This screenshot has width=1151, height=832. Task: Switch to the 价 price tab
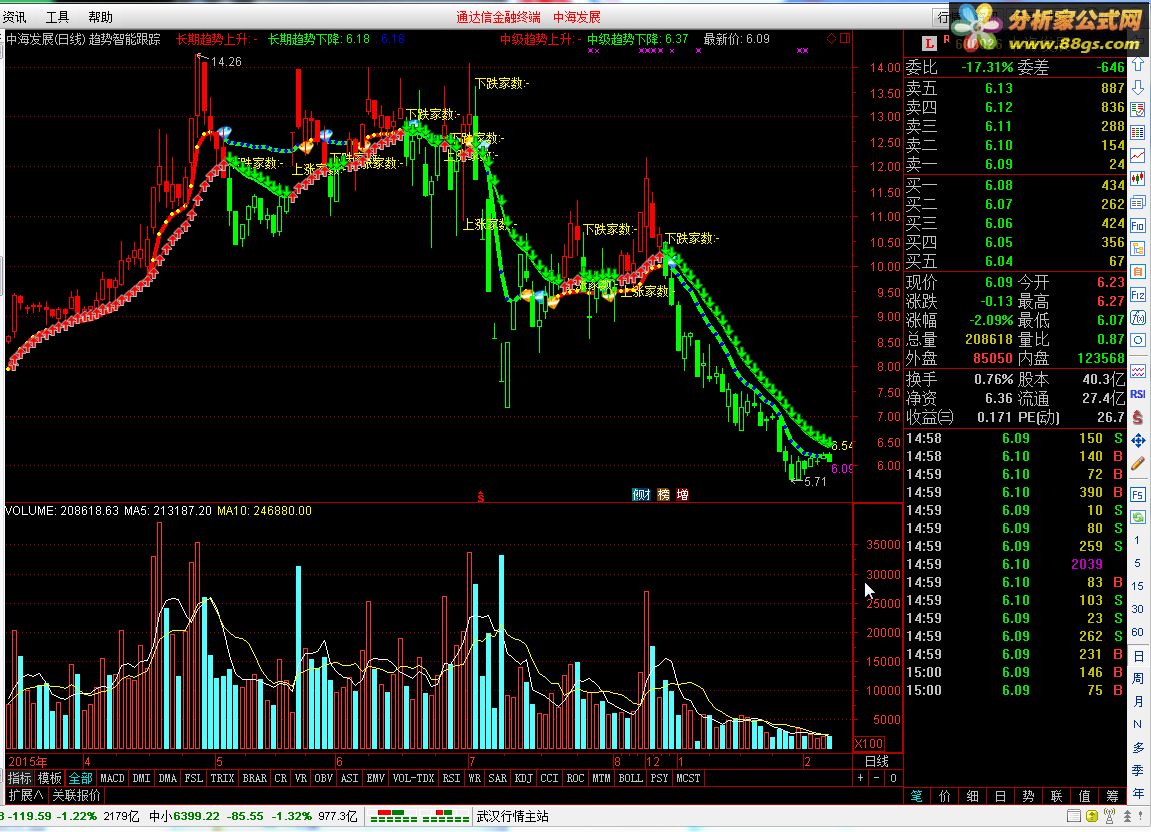[x=945, y=795]
